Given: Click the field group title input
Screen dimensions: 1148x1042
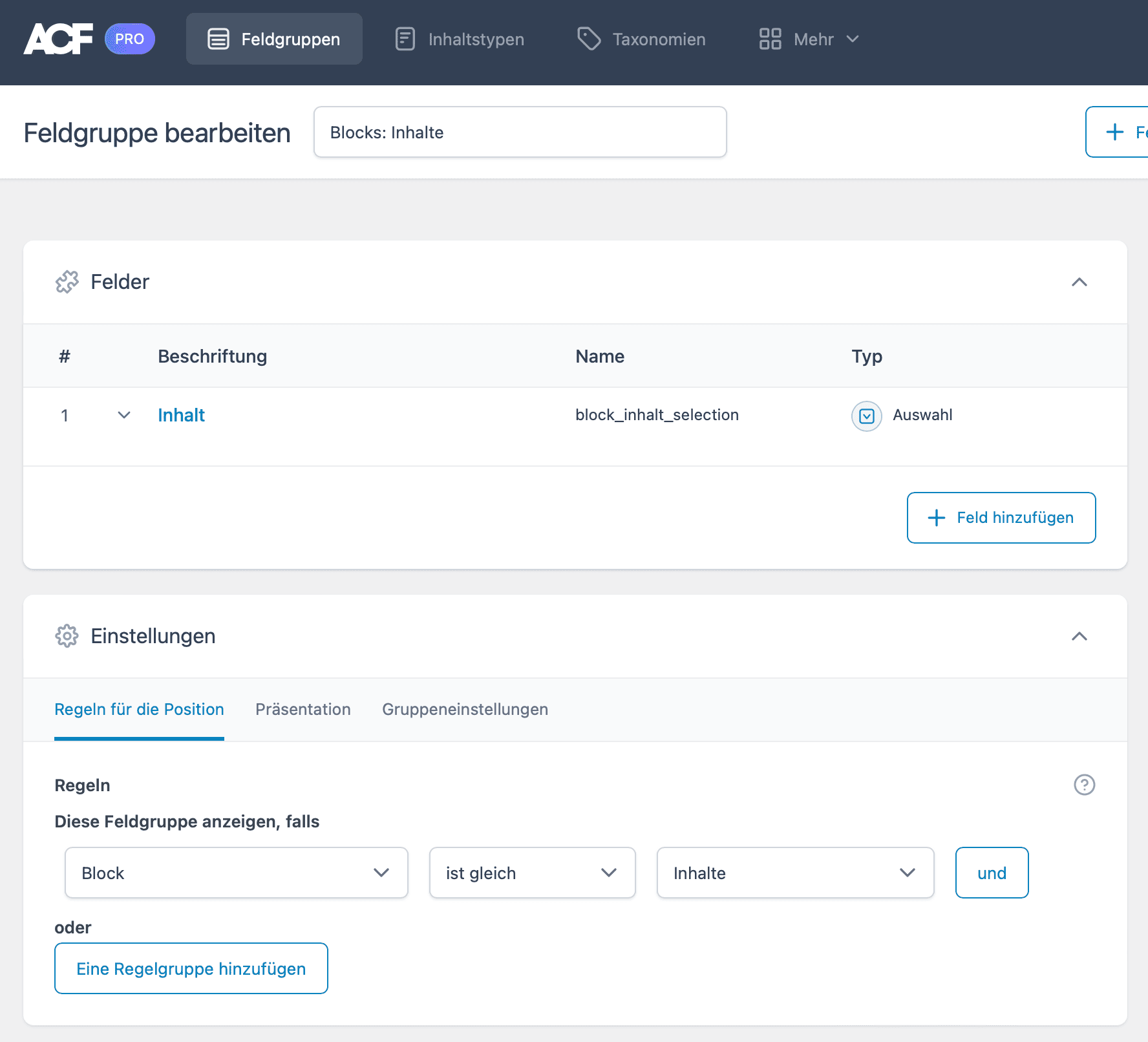Looking at the screenshot, I should (x=520, y=132).
